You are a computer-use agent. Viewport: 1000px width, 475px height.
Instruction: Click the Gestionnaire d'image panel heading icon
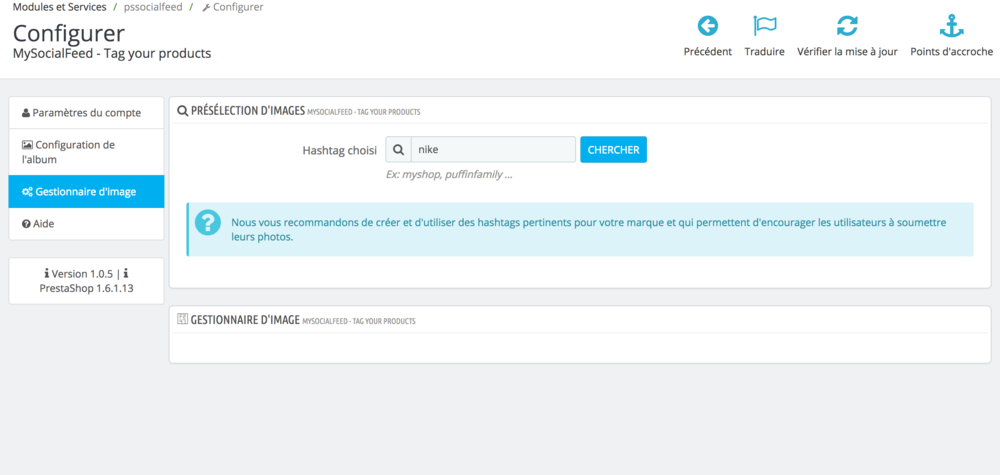(x=182, y=319)
